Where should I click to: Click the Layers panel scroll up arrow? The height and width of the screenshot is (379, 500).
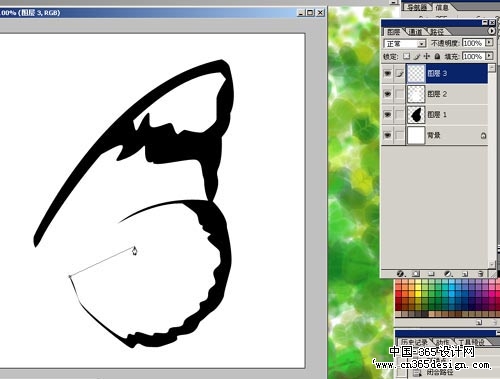click(492, 68)
